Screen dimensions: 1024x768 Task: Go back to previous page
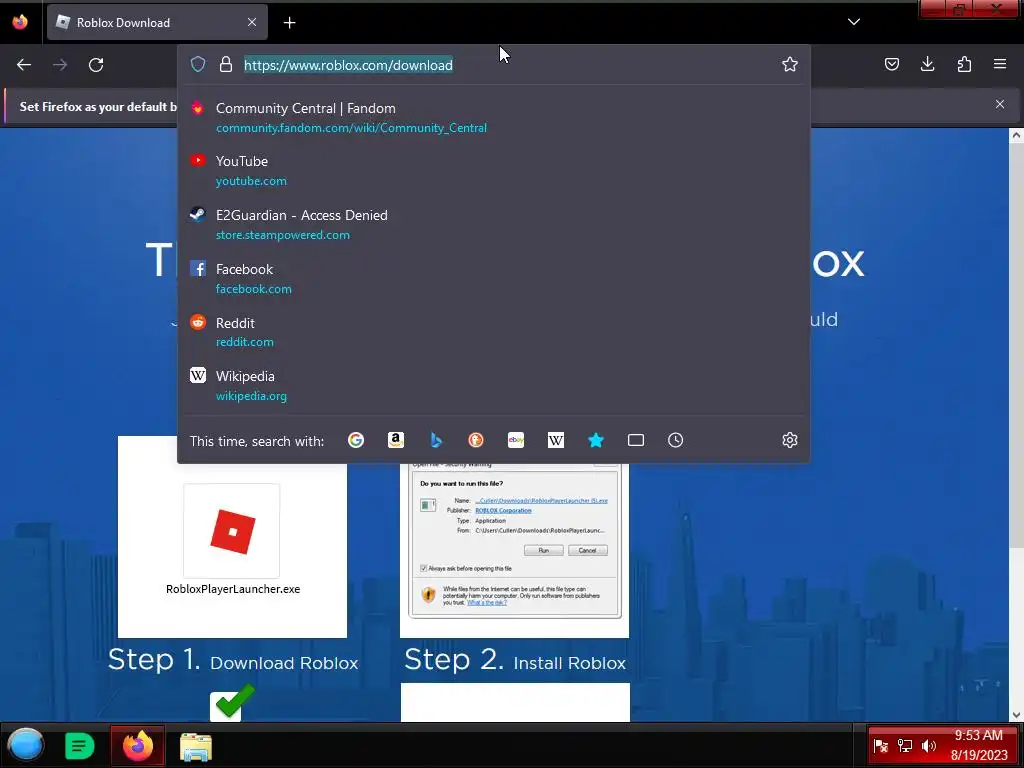24,65
